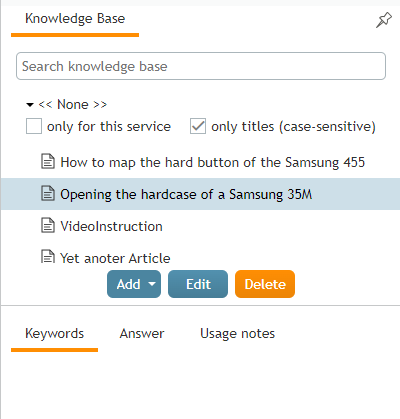Image resolution: width=400 pixels, height=419 pixels.
Task: Click document icon beside Samsung 455 article
Action: click(48, 162)
